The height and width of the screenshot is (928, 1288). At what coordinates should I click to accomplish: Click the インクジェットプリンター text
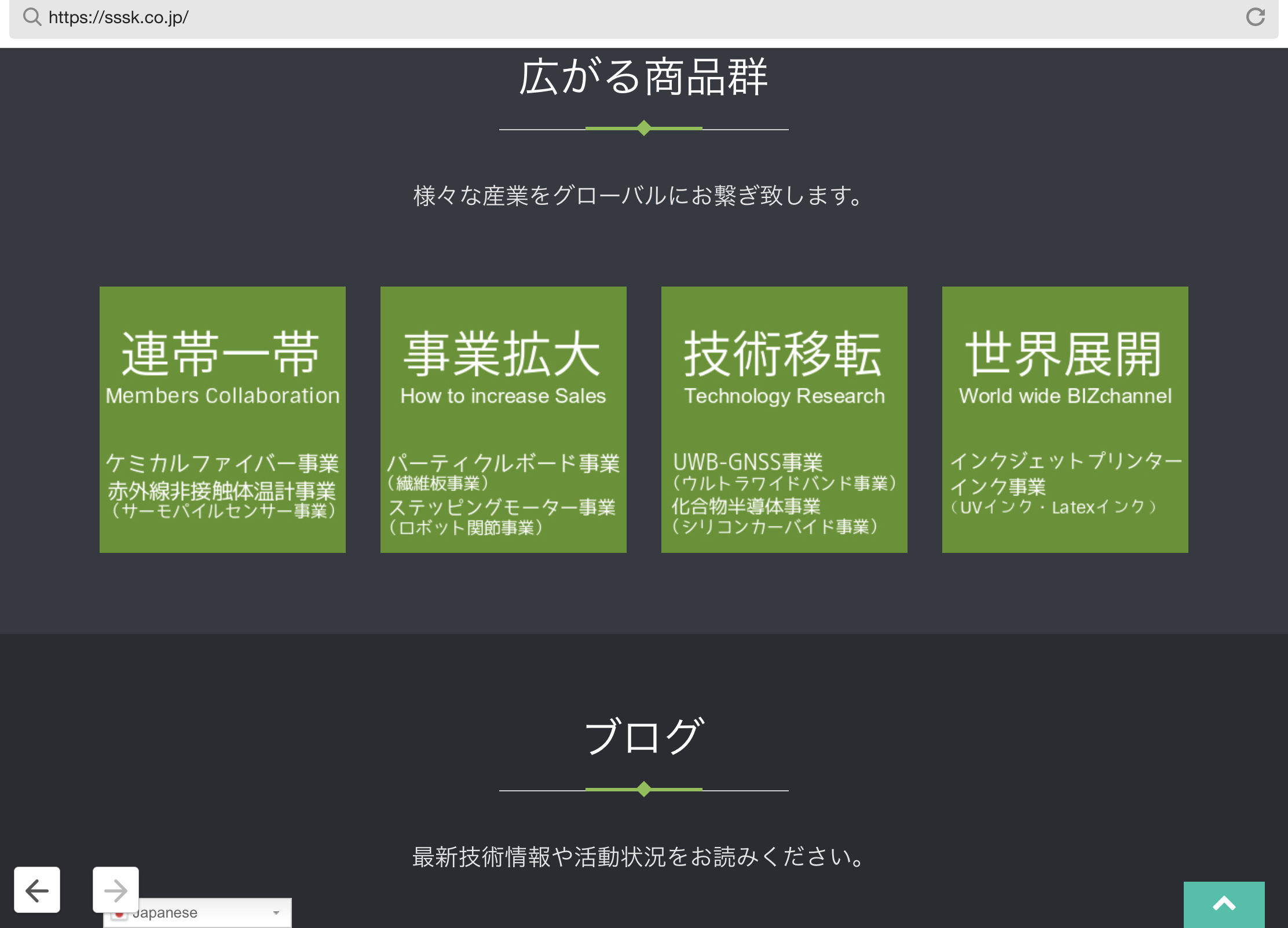(x=1066, y=461)
